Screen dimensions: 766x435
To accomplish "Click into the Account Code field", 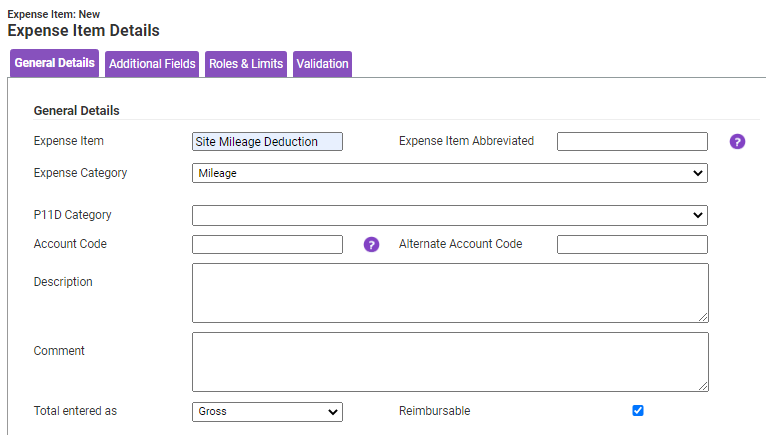I will click(267, 244).
